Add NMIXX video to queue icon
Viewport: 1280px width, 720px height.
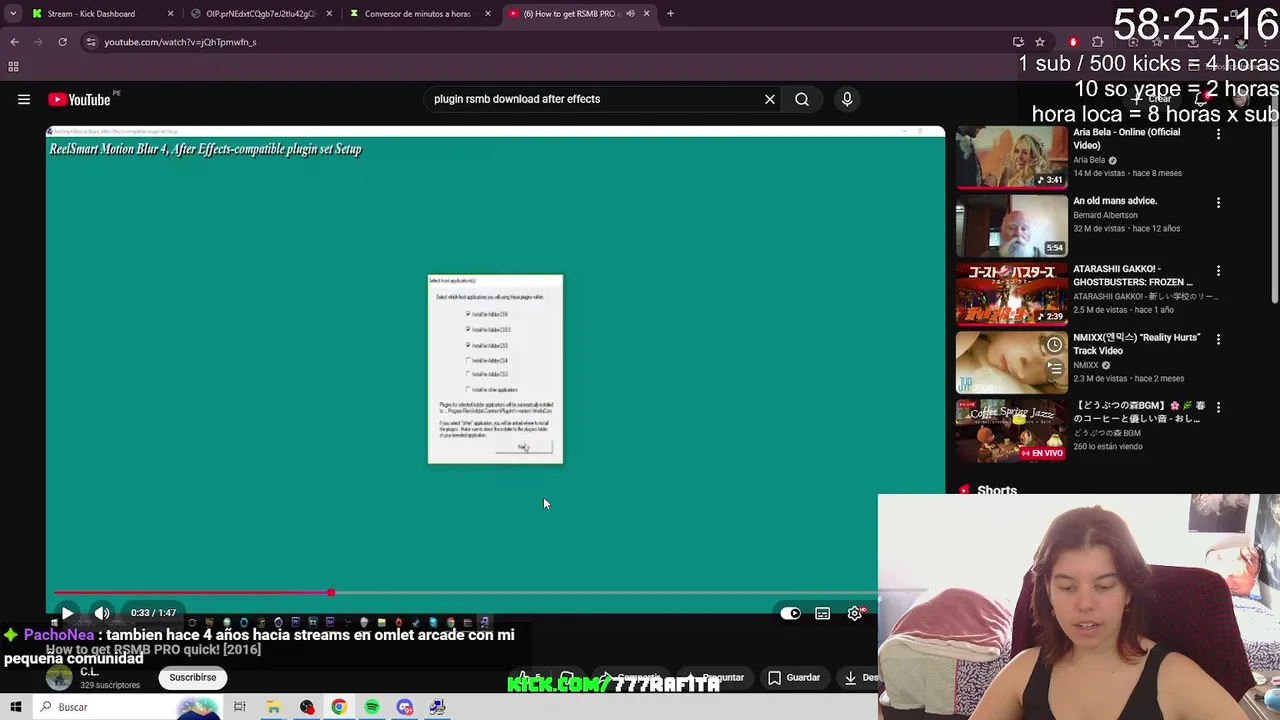click(x=1054, y=368)
